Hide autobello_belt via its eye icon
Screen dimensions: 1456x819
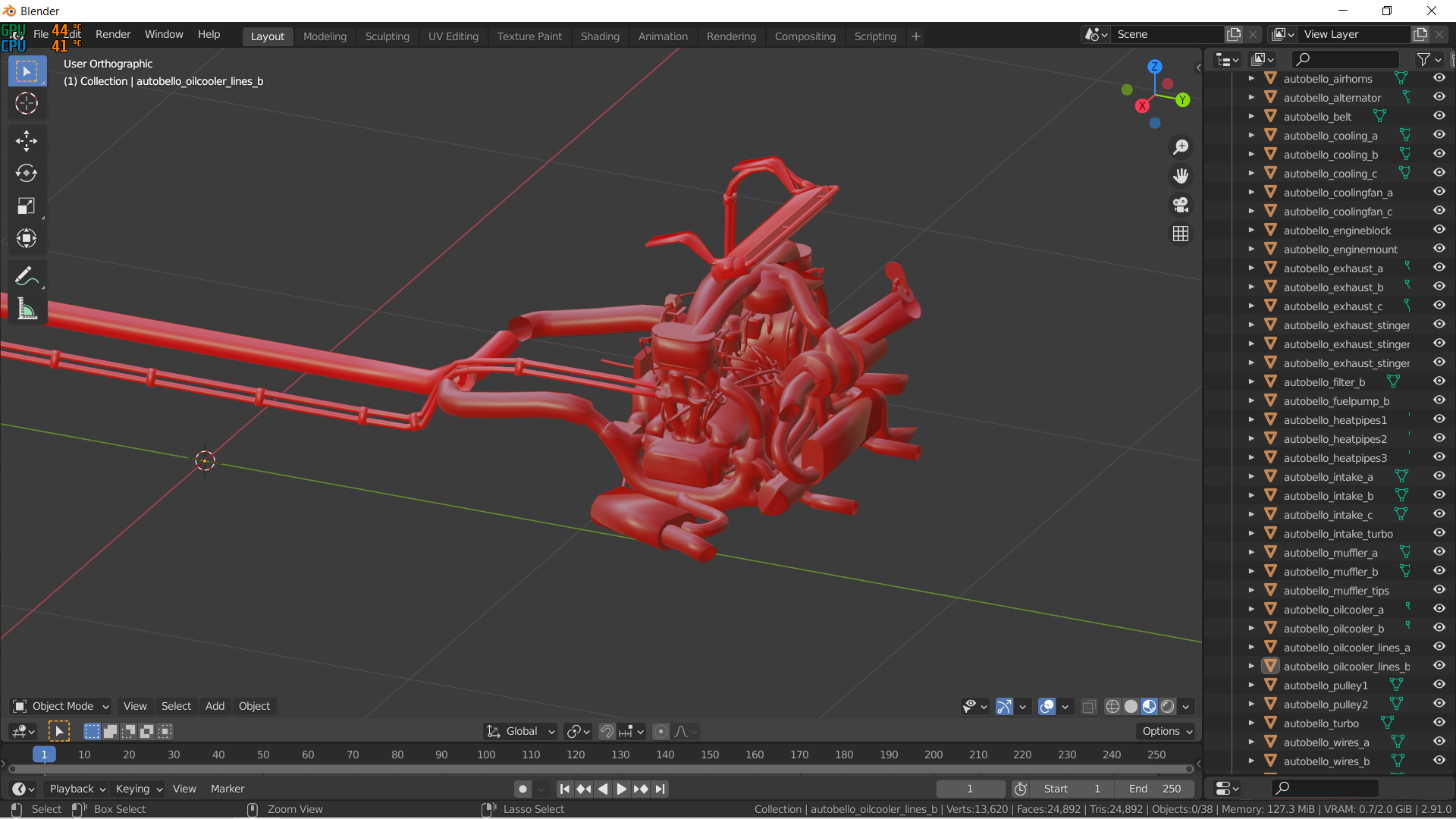click(1439, 116)
